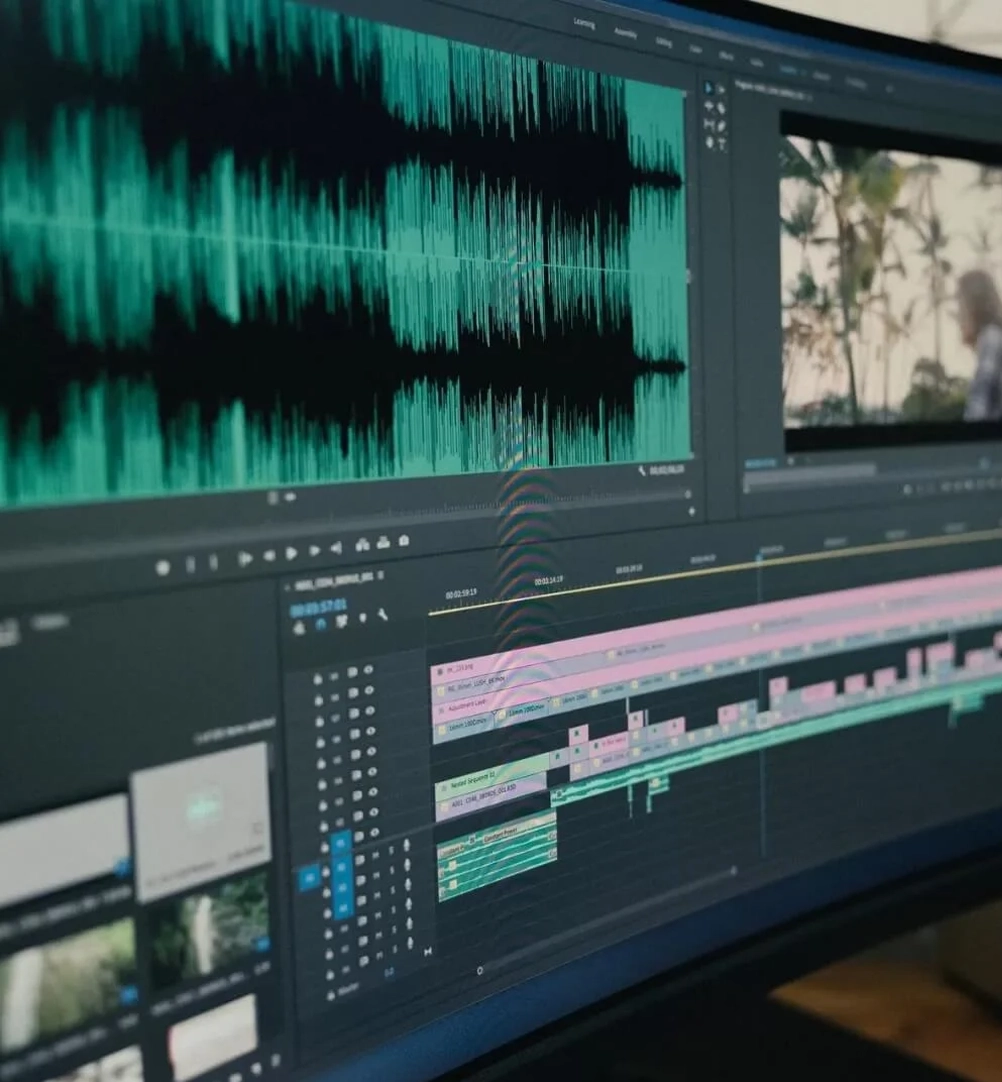The image size is (1002, 1082).
Task: Select the Ripple Edit tool
Action: 709,107
